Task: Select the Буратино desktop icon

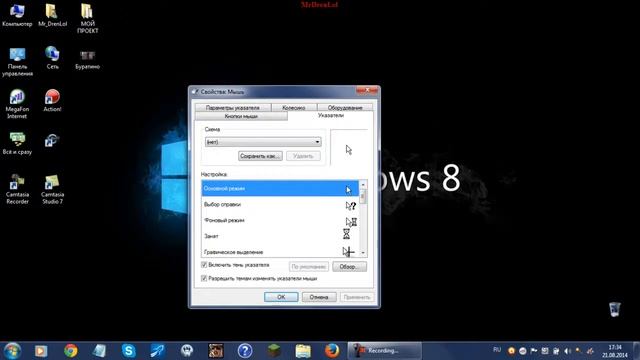Action: point(87,59)
